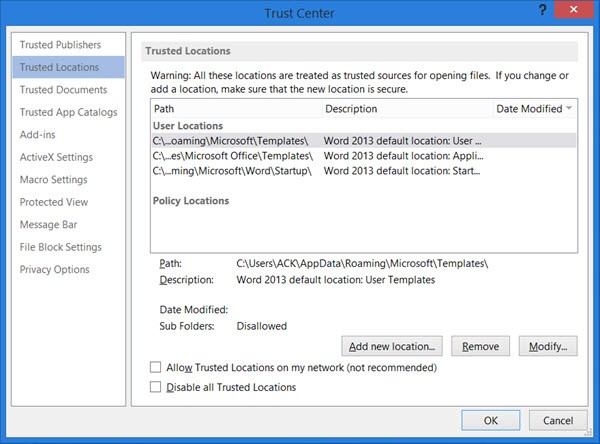Select the Microsoft Office\Templates location row
600x444 pixels.
pyautogui.click(x=364, y=156)
